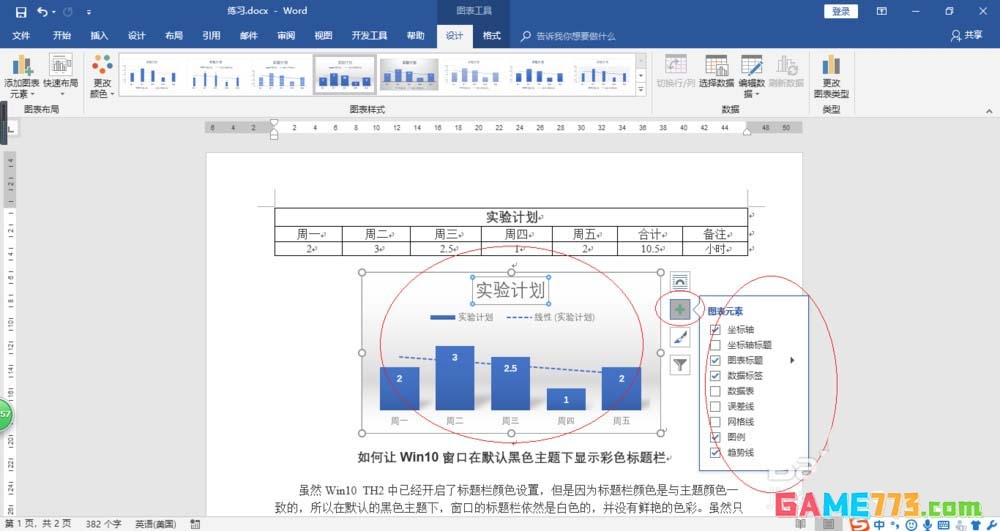This screenshot has height=531, width=1000.
Task: Check the 坐标轴标题 checkbox
Action: coord(715,345)
